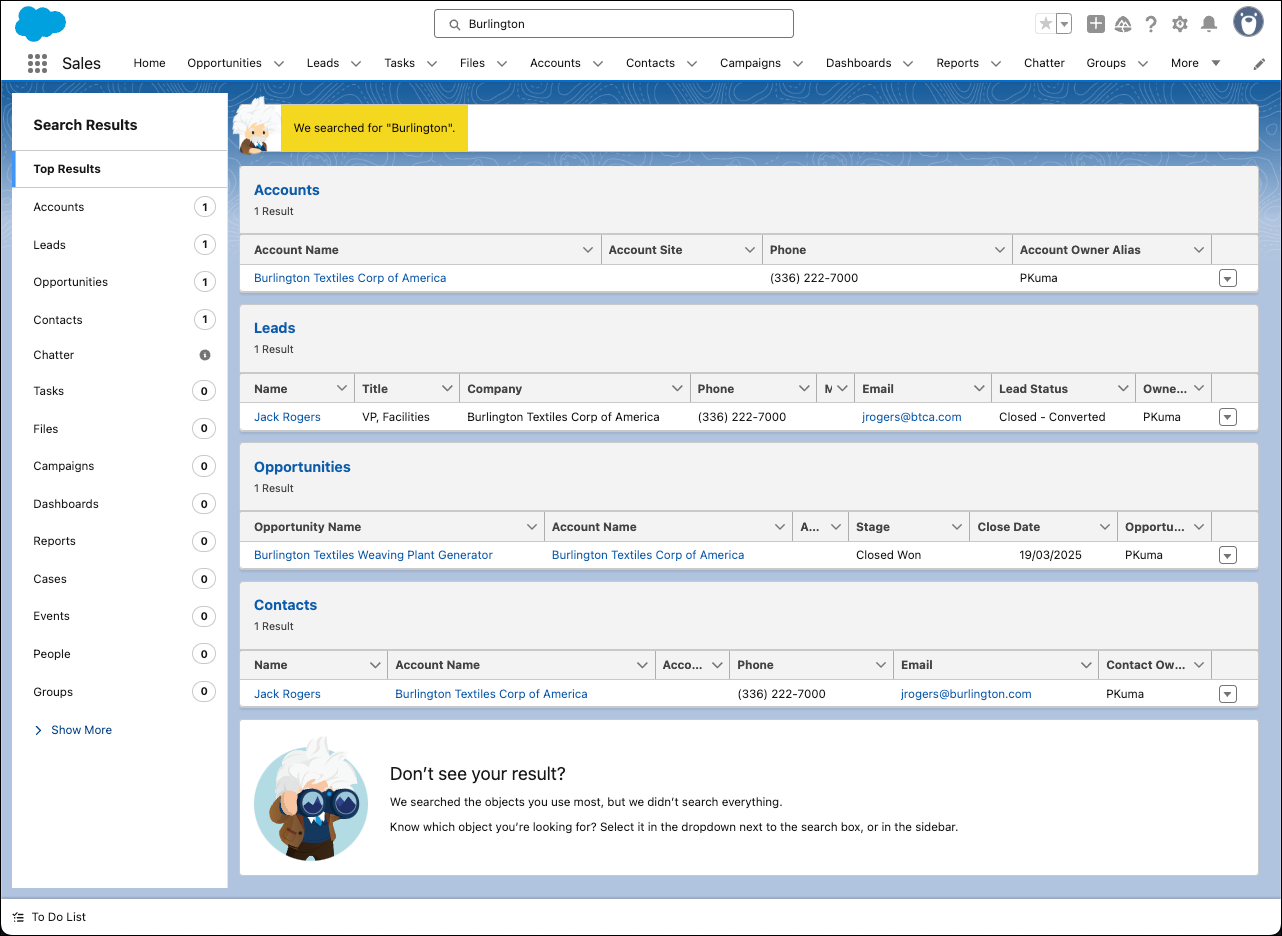
Task: Expand the Accounts nav dropdown chevron
Action: point(598,63)
